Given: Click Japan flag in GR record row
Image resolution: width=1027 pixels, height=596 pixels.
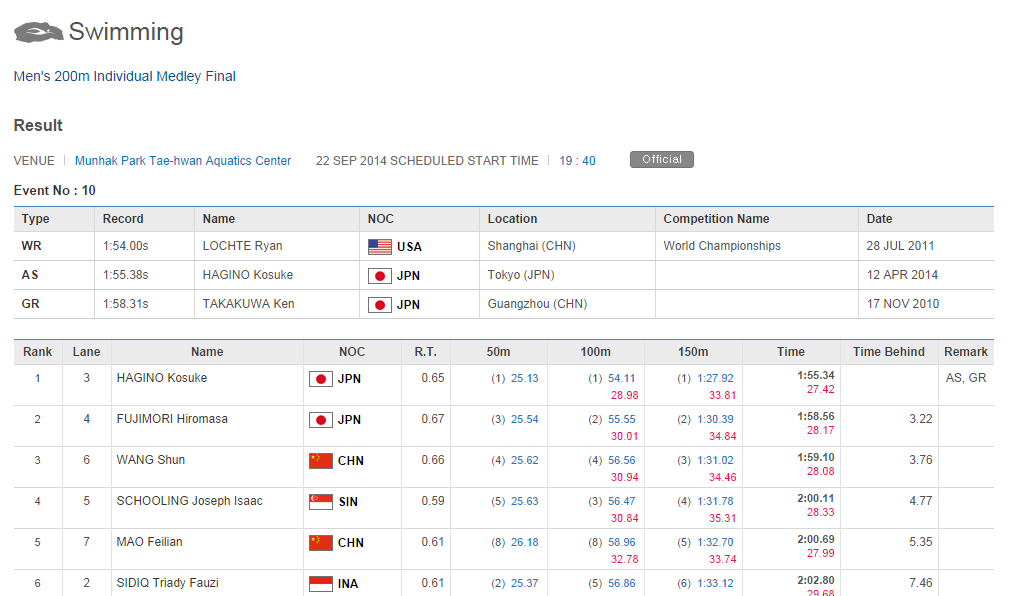Looking at the screenshot, I should click(380, 304).
